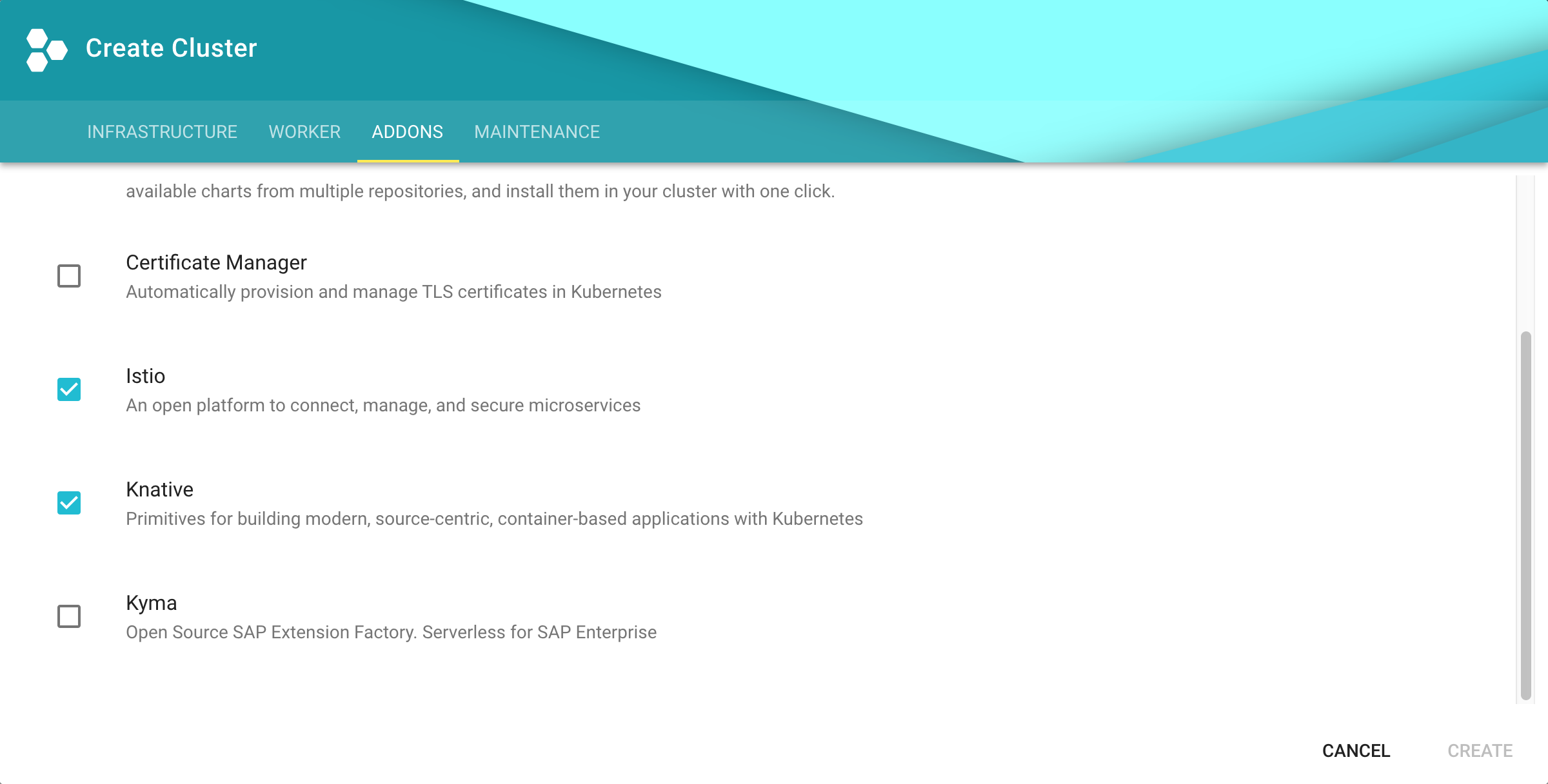Viewport: 1548px width, 784px height.
Task: Uncheck the Istio addon checkbox
Action: pos(69,389)
